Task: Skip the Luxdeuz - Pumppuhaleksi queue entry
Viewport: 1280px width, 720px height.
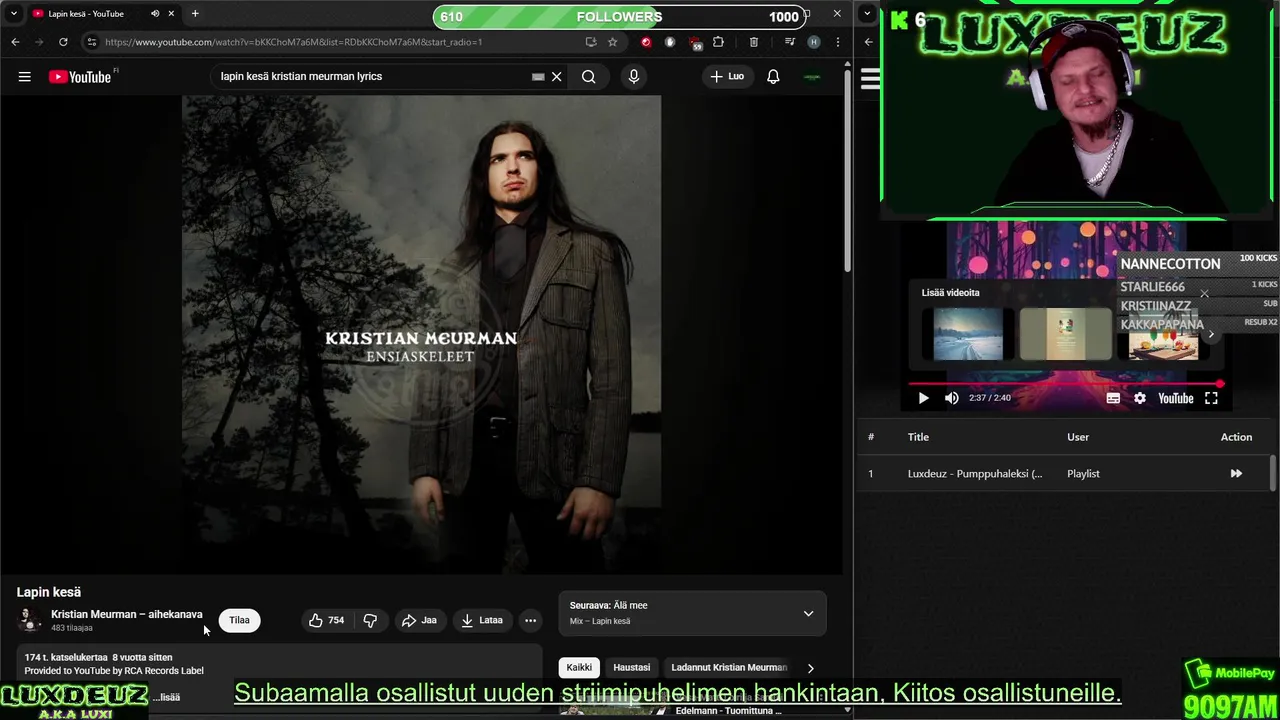Action: click(x=1236, y=474)
